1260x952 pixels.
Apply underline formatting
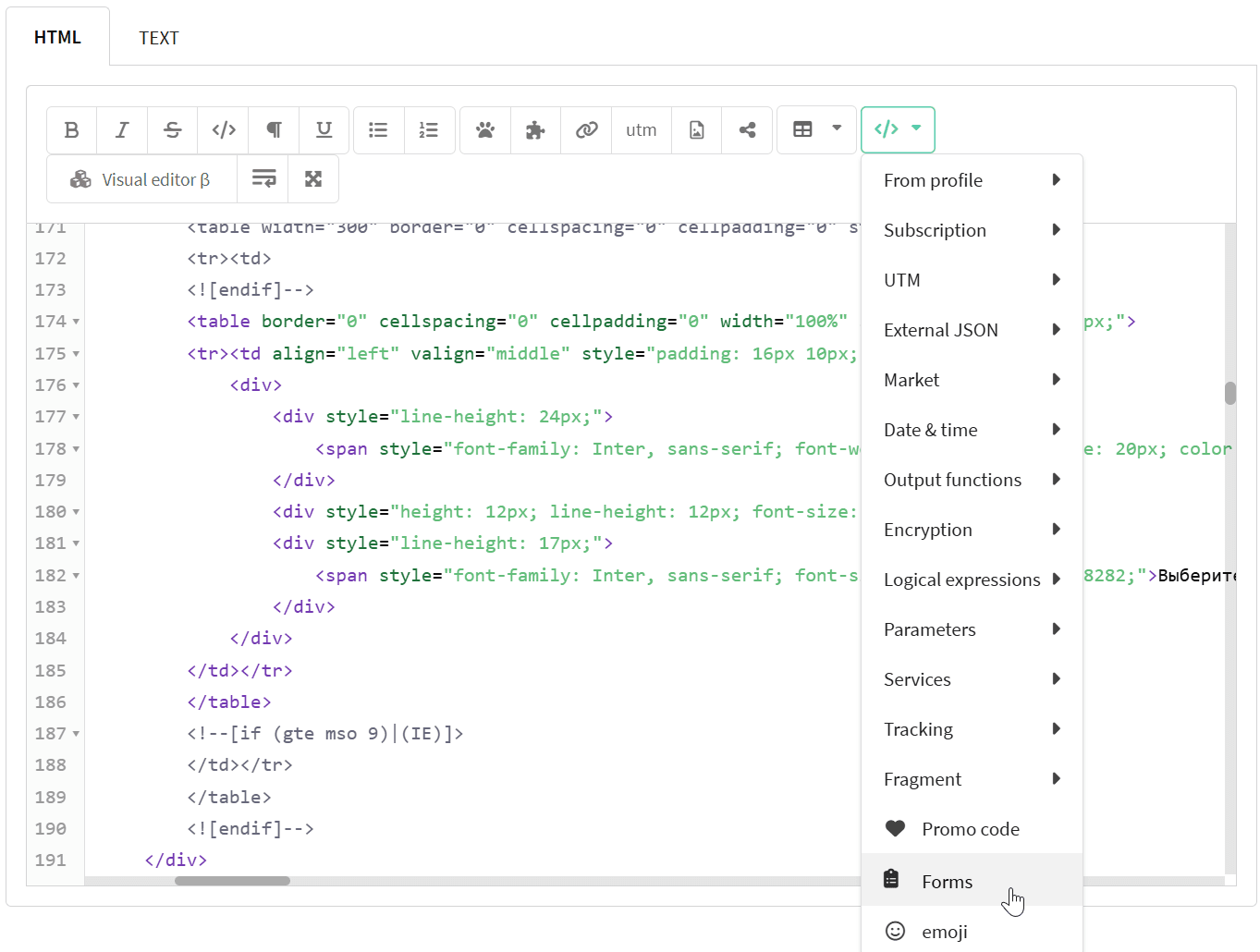pyautogui.click(x=324, y=129)
